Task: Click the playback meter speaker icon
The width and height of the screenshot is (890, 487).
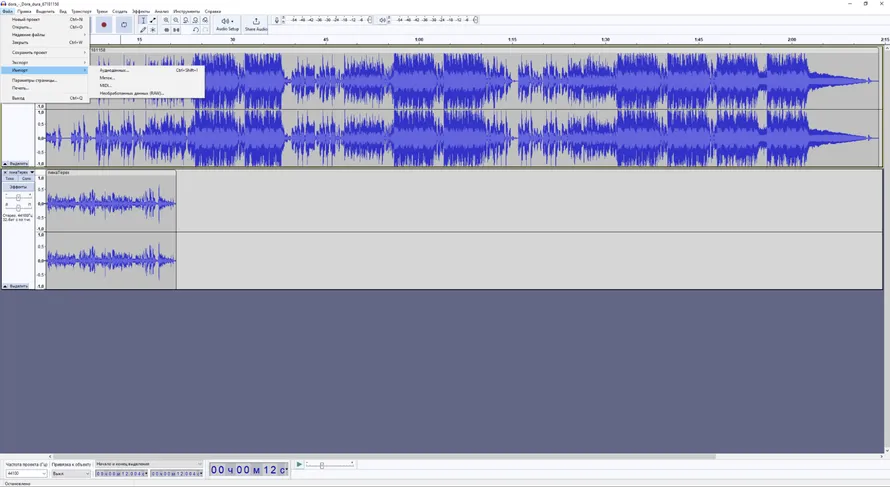Action: (x=382, y=20)
